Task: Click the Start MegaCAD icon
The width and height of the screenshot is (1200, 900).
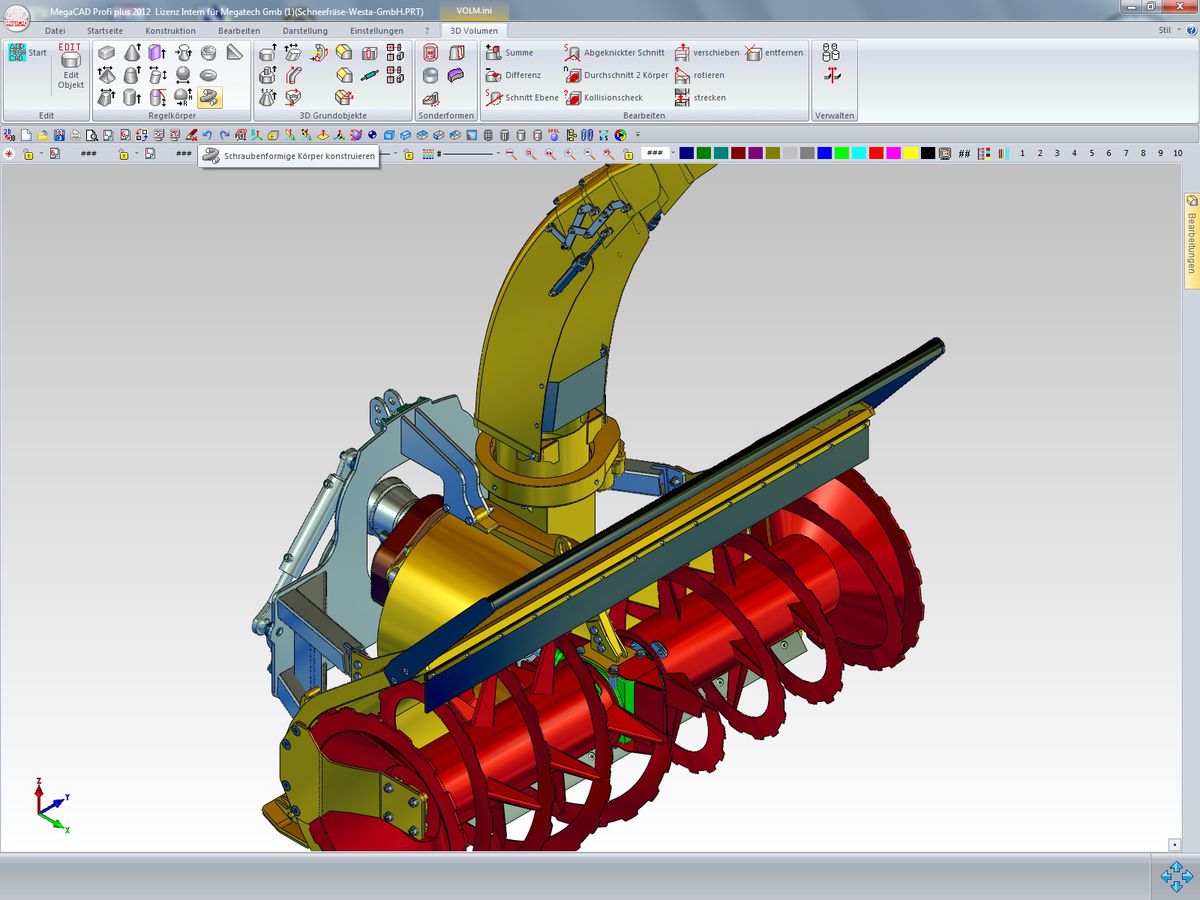Action: [17, 53]
